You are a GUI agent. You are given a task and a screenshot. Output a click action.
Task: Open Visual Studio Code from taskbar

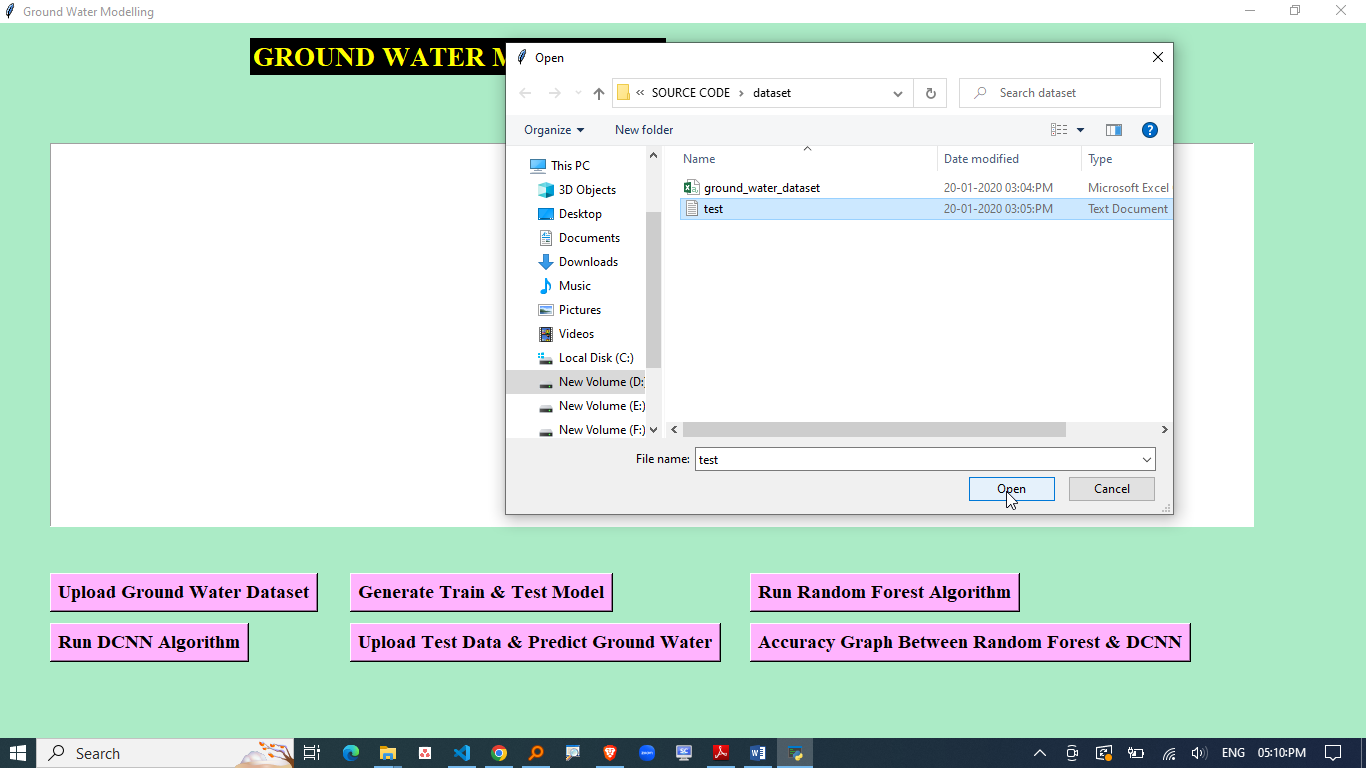click(x=462, y=753)
